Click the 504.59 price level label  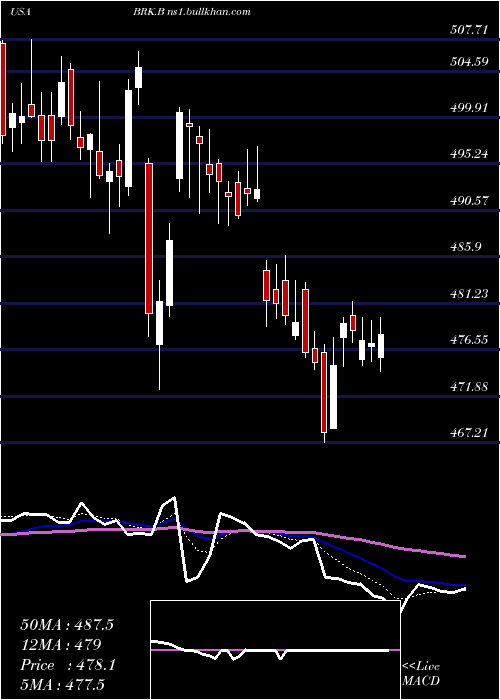pyautogui.click(x=470, y=62)
